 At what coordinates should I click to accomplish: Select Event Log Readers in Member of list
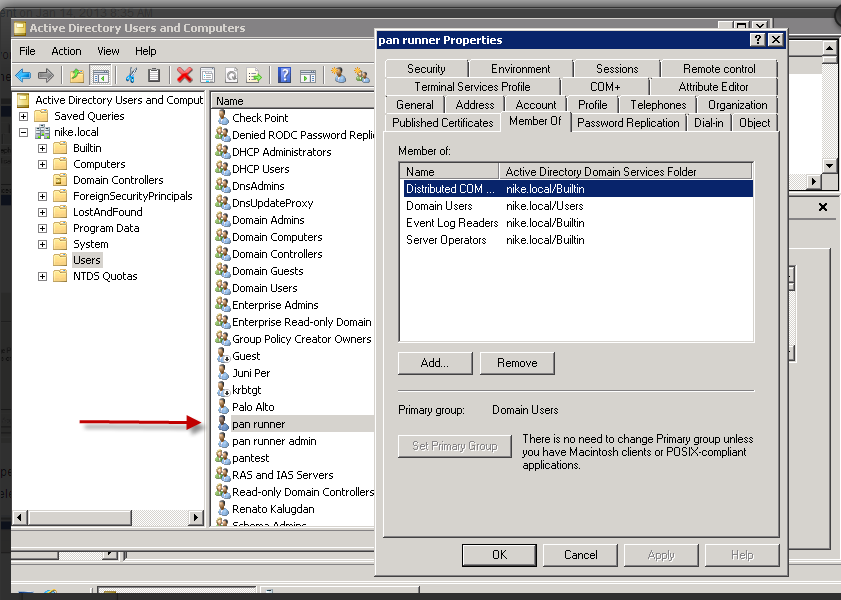tap(577, 223)
